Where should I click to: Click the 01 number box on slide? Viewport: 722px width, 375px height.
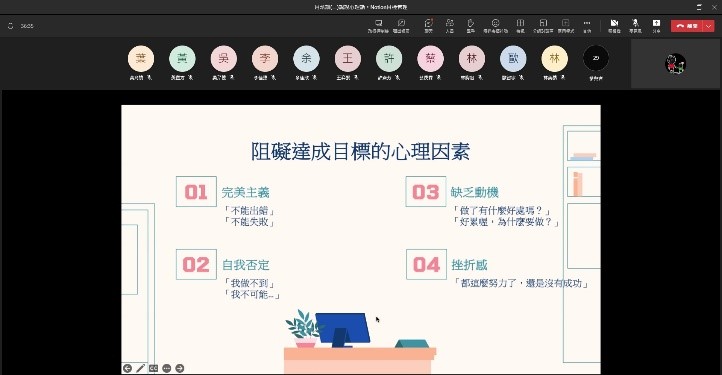196,192
